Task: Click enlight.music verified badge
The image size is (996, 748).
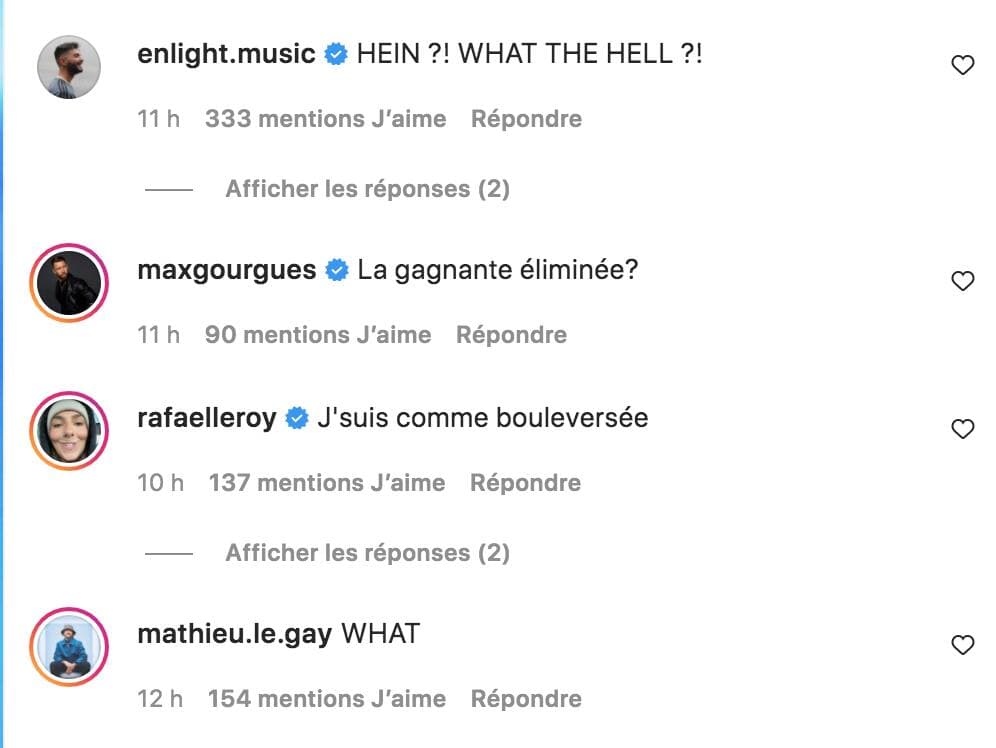Action: click(337, 54)
